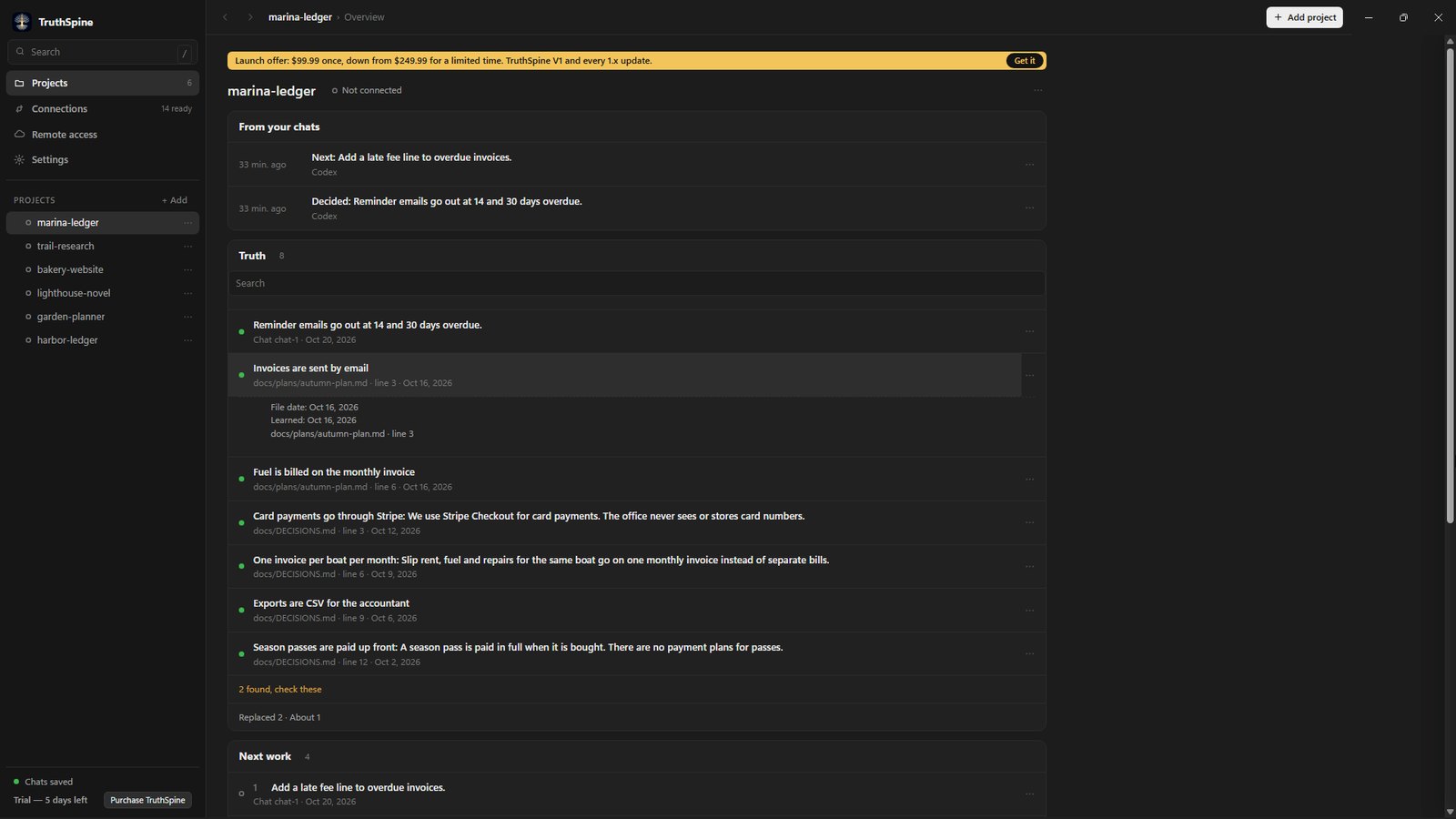The width and height of the screenshot is (1456, 819).
Task: Open more options for bakery-website project
Action: (188, 270)
